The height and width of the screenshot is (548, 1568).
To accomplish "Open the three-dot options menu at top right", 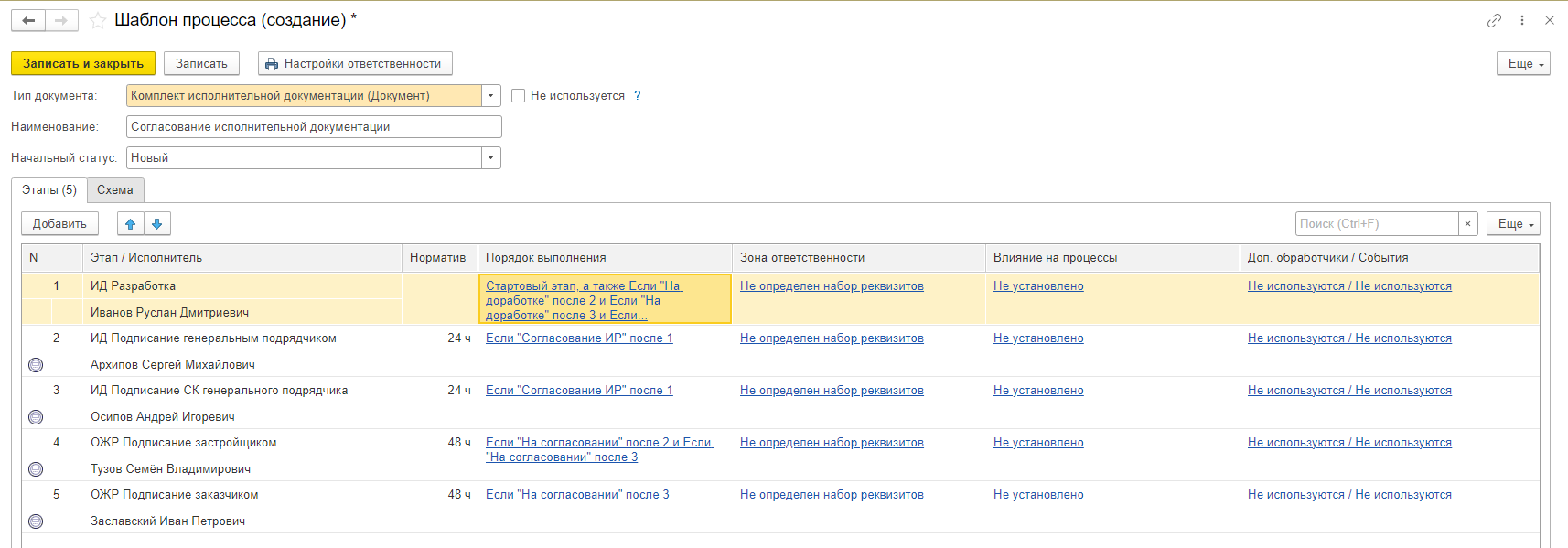I will pos(1522,20).
